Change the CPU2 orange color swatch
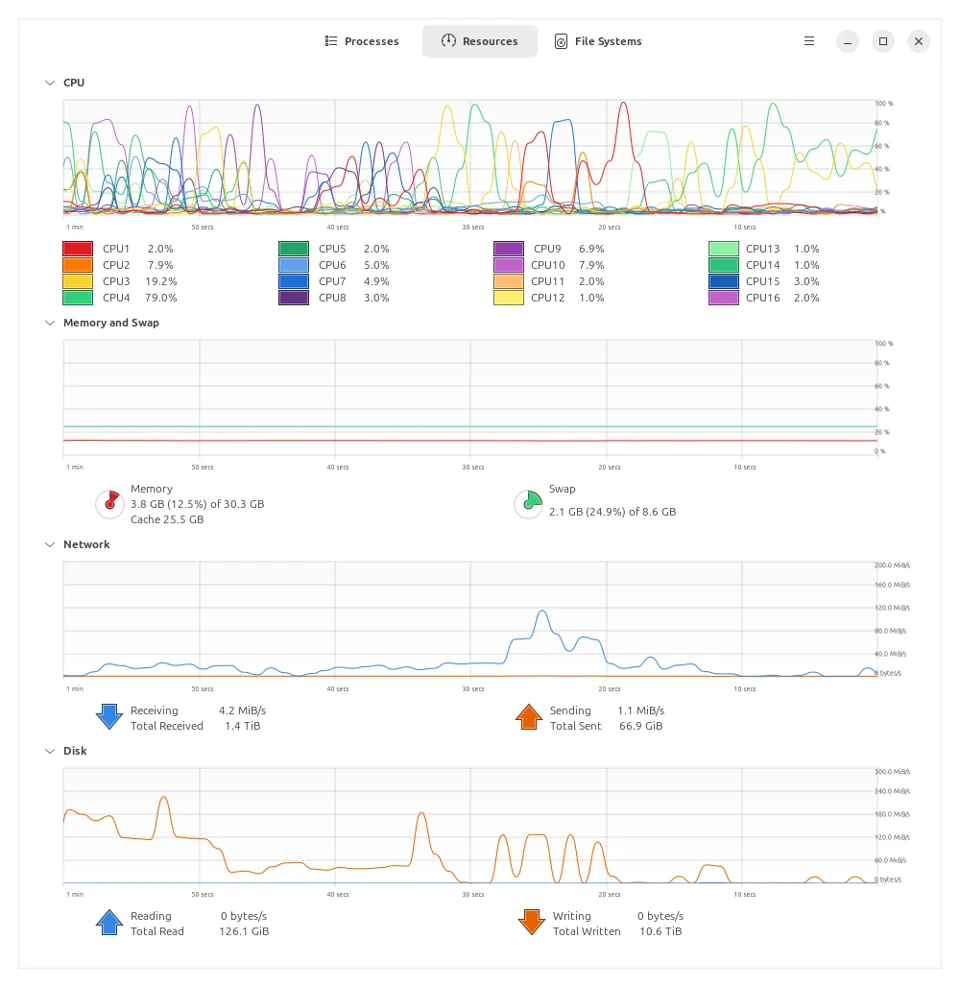This screenshot has height=987, width=960. (x=77, y=265)
